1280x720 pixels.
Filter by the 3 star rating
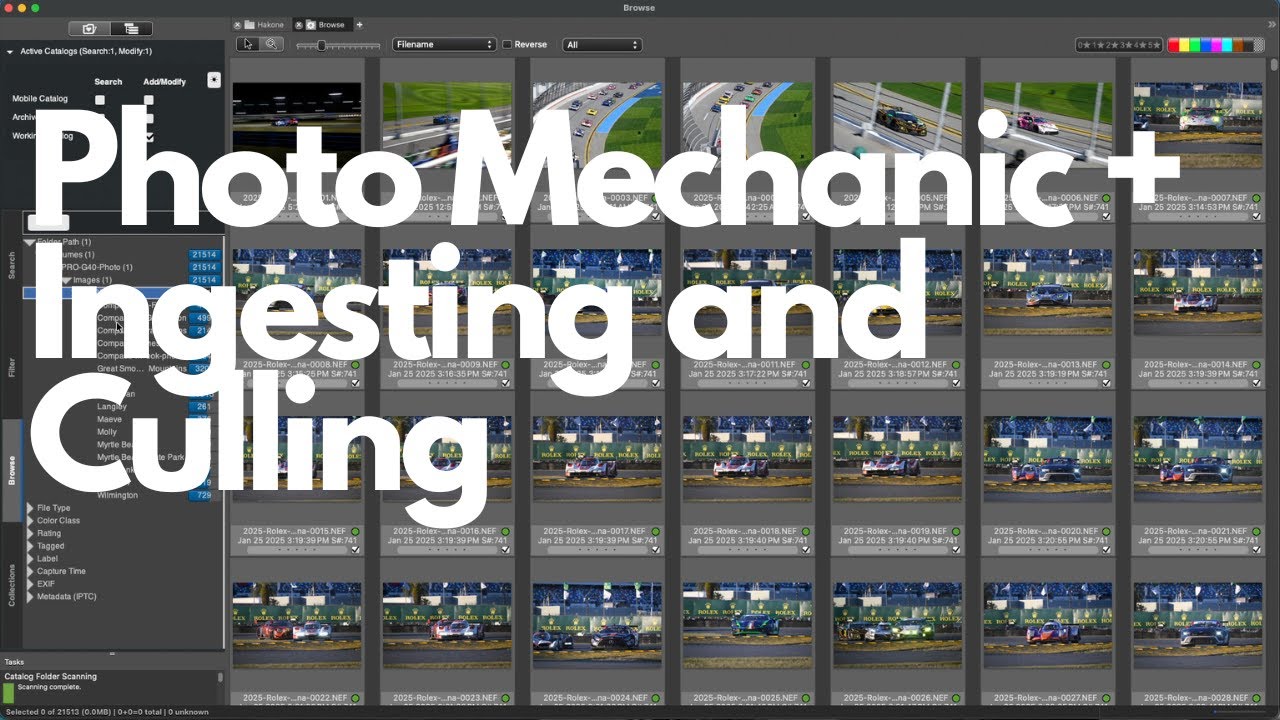(1127, 45)
